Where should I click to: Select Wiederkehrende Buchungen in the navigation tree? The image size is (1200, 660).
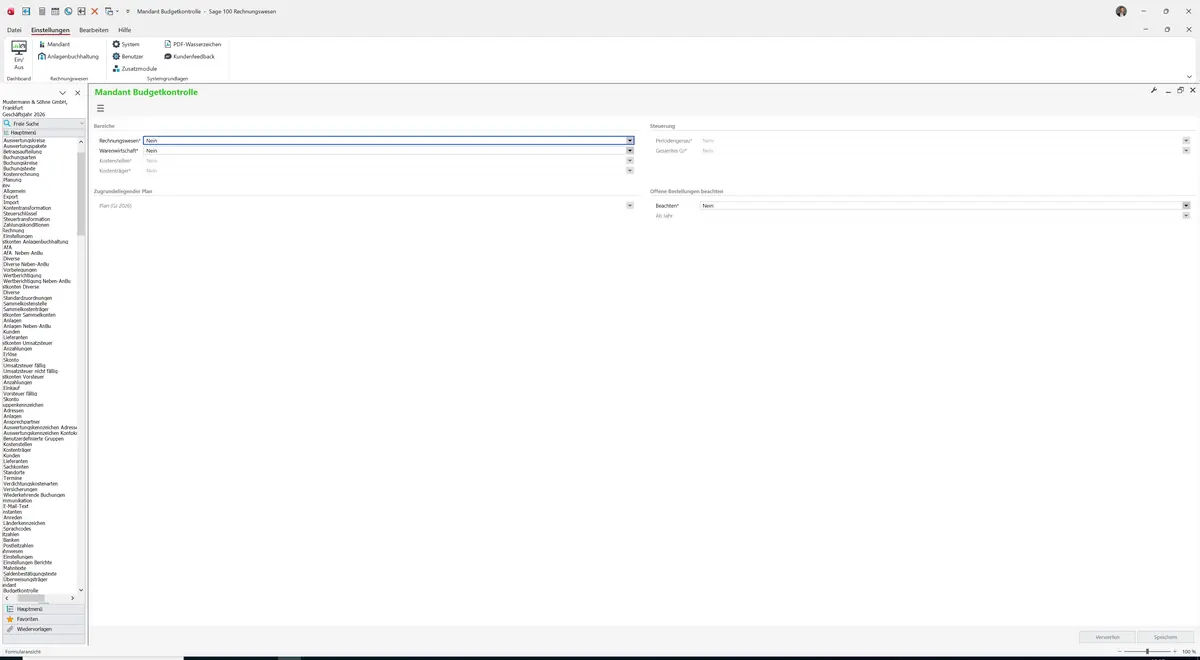click(34, 495)
